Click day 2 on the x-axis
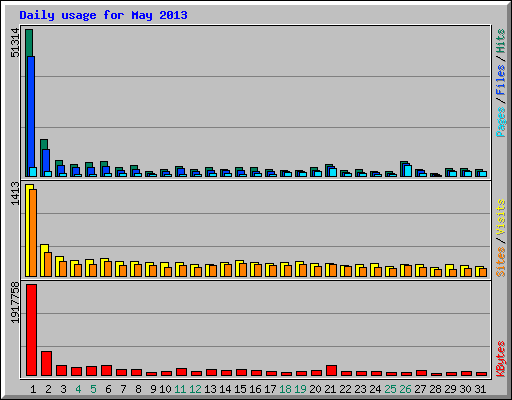This screenshot has width=512, height=400. (x=48, y=389)
